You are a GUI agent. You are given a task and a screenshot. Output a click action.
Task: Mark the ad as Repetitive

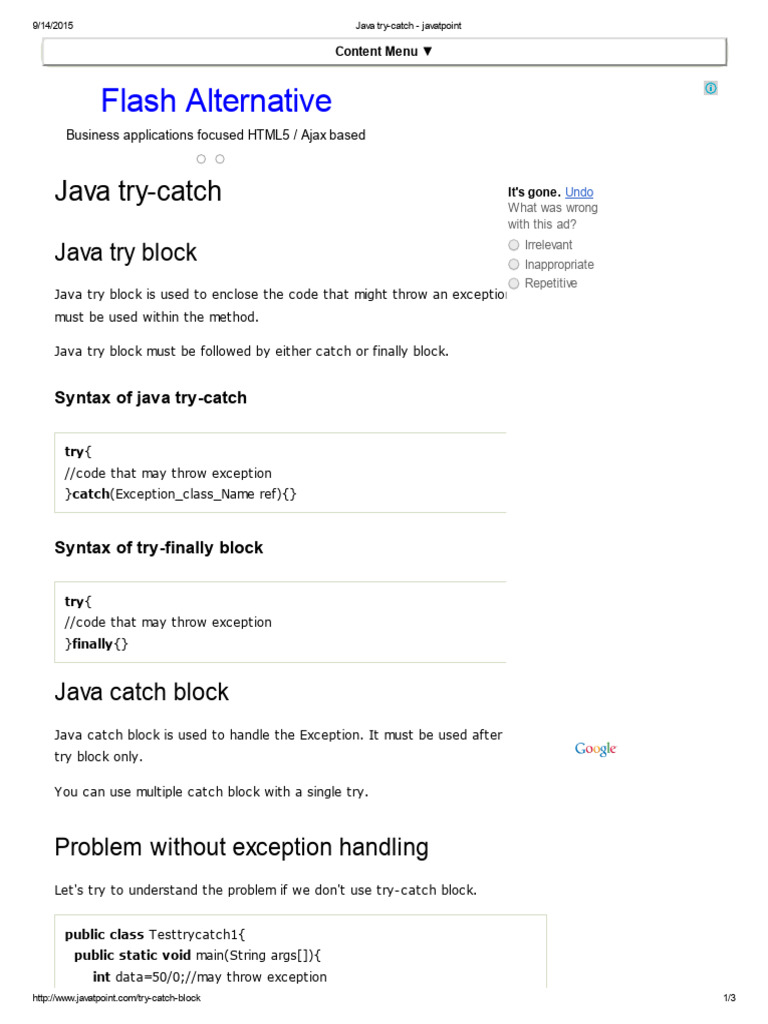514,283
